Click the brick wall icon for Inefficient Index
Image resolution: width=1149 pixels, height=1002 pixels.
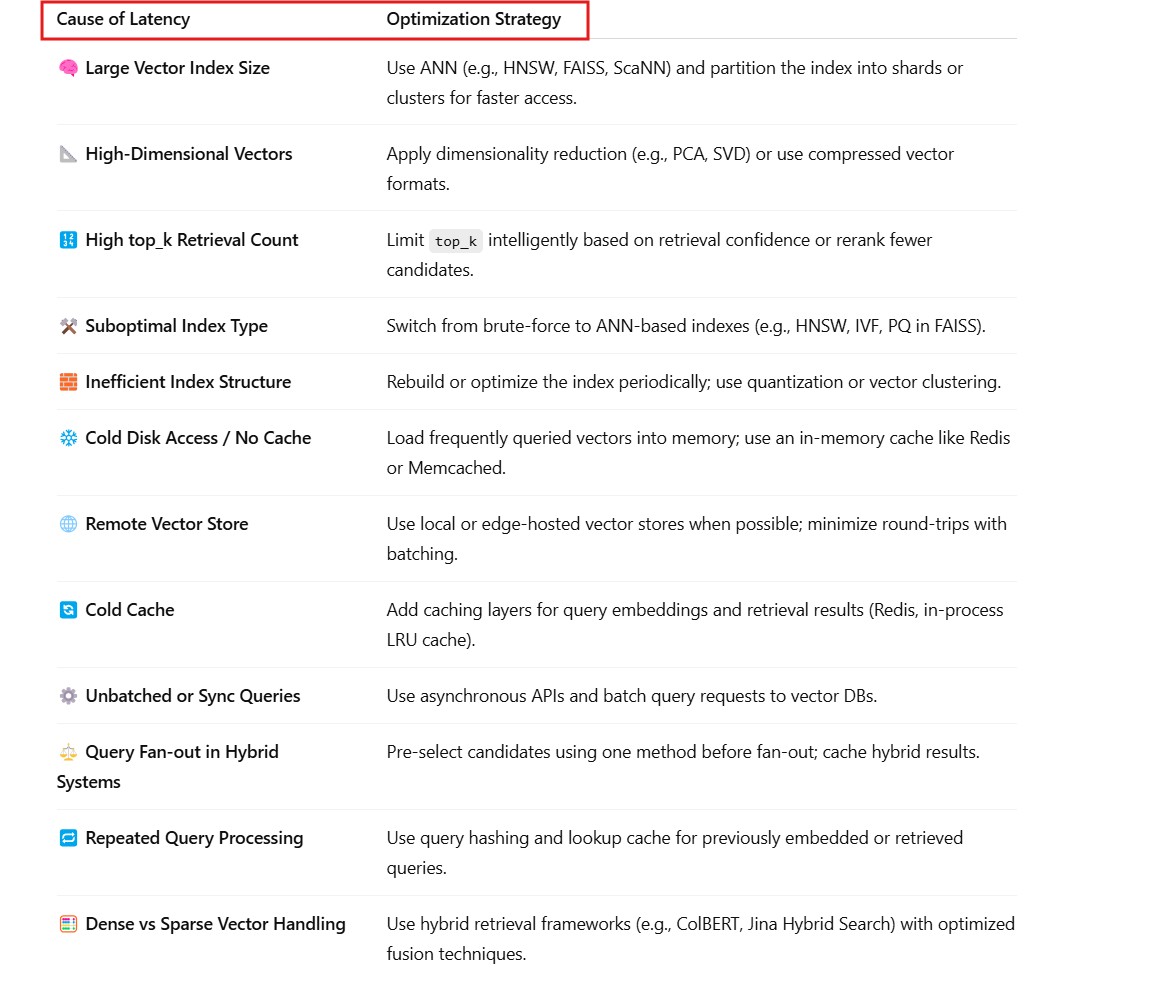tap(68, 383)
